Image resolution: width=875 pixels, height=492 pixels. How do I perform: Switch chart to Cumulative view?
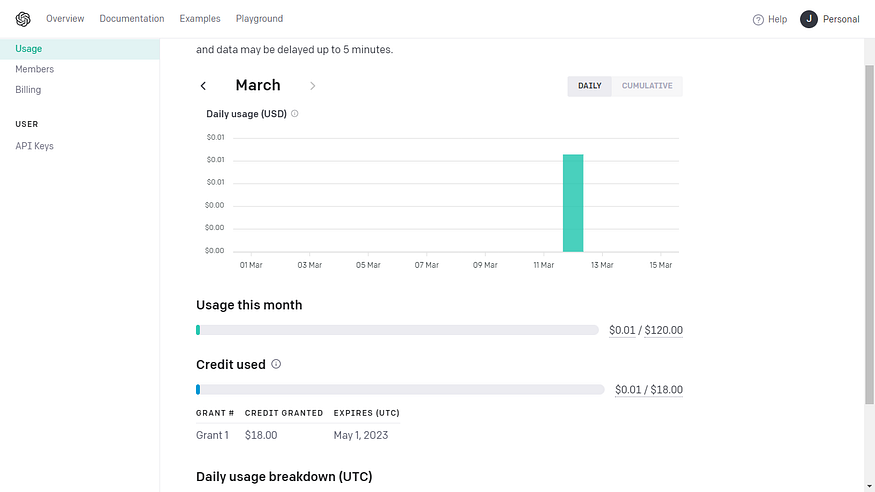point(647,86)
